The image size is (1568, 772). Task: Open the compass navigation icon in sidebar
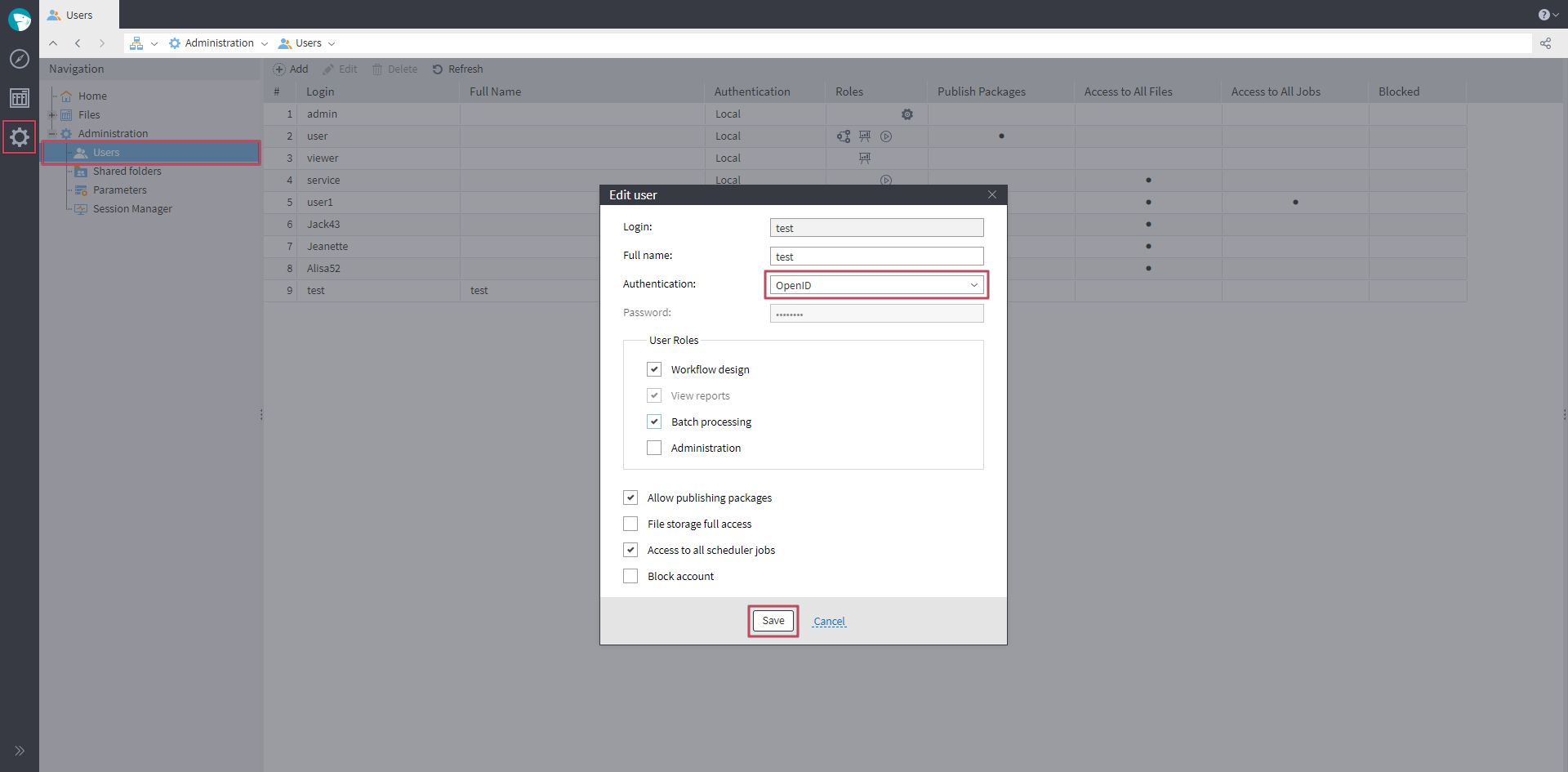click(x=20, y=59)
